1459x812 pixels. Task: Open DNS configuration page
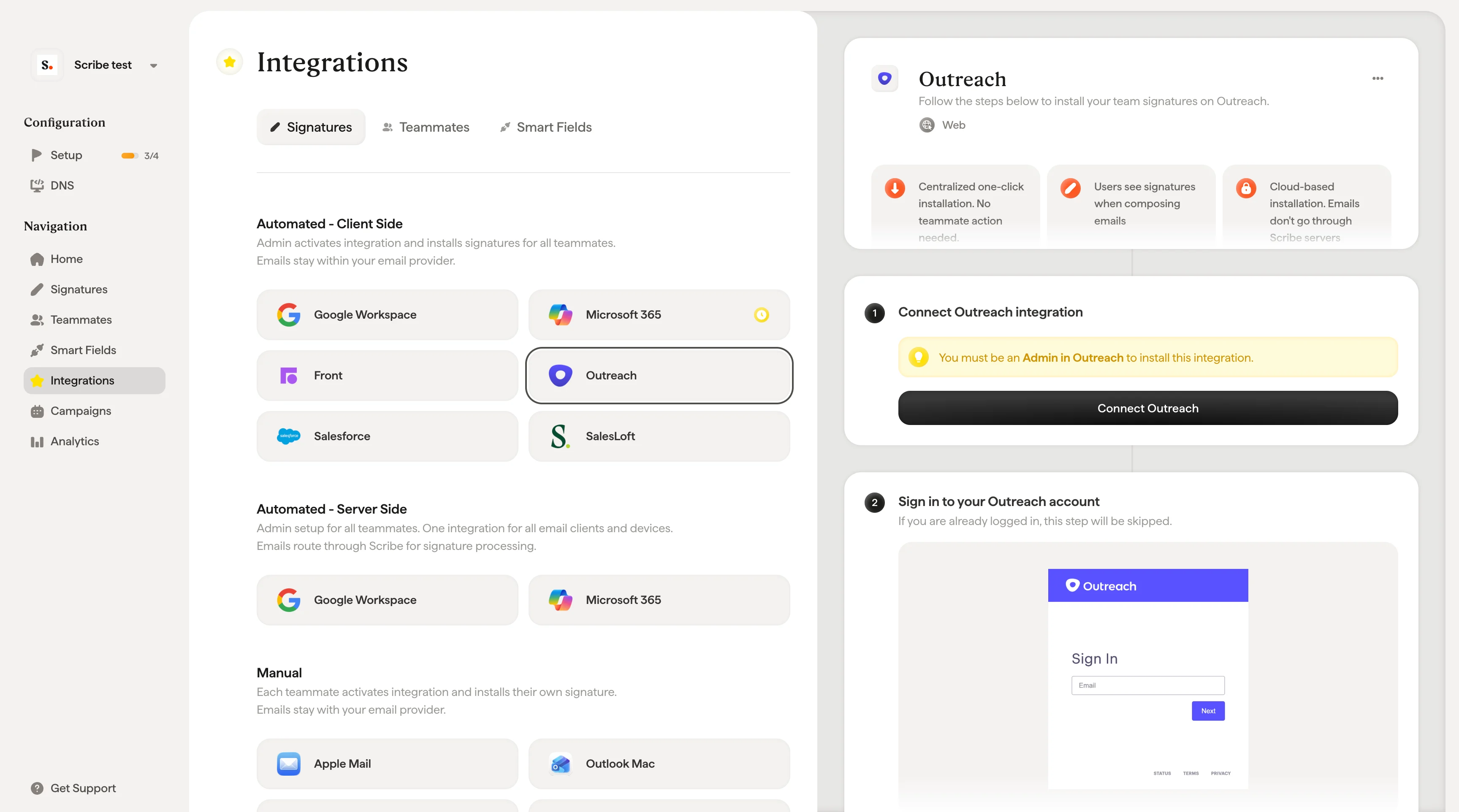(x=95, y=186)
